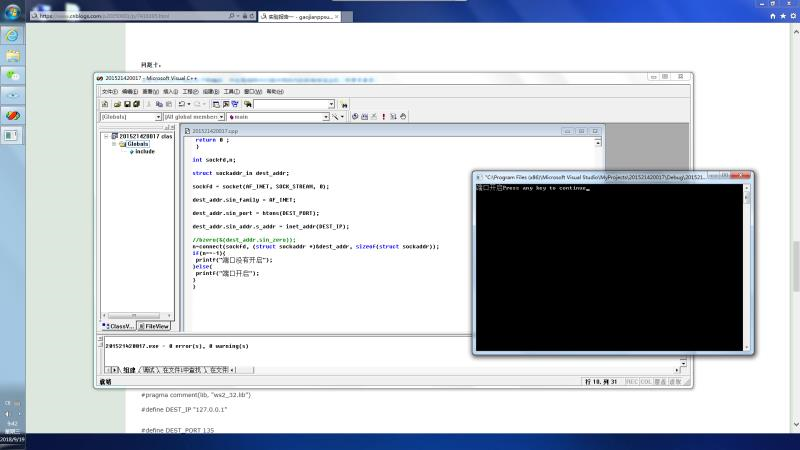Viewport: 800px width, 450px height.
Task: Select the include item in class tree
Action: click(145, 152)
